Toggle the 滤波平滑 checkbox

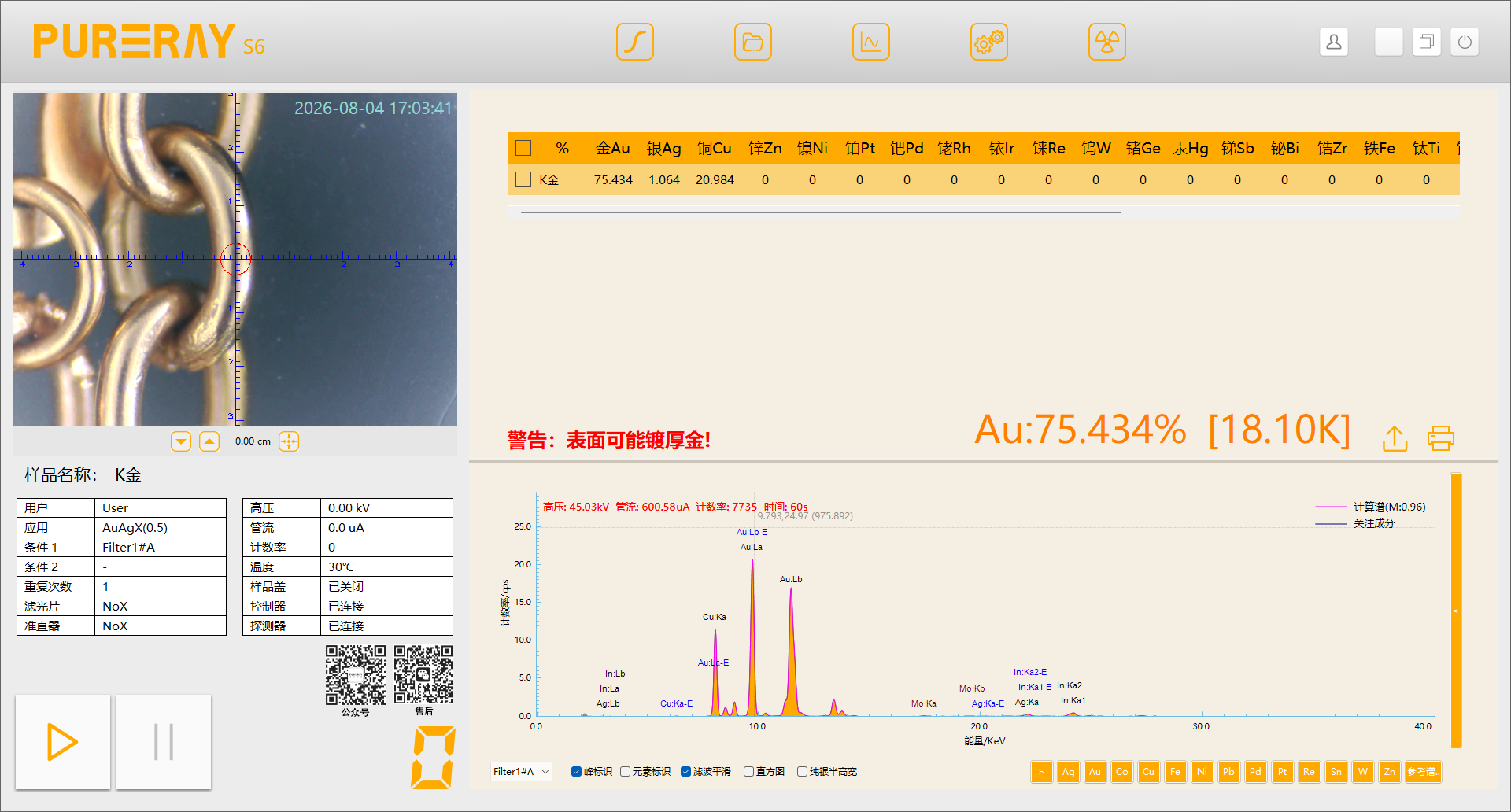(686, 772)
